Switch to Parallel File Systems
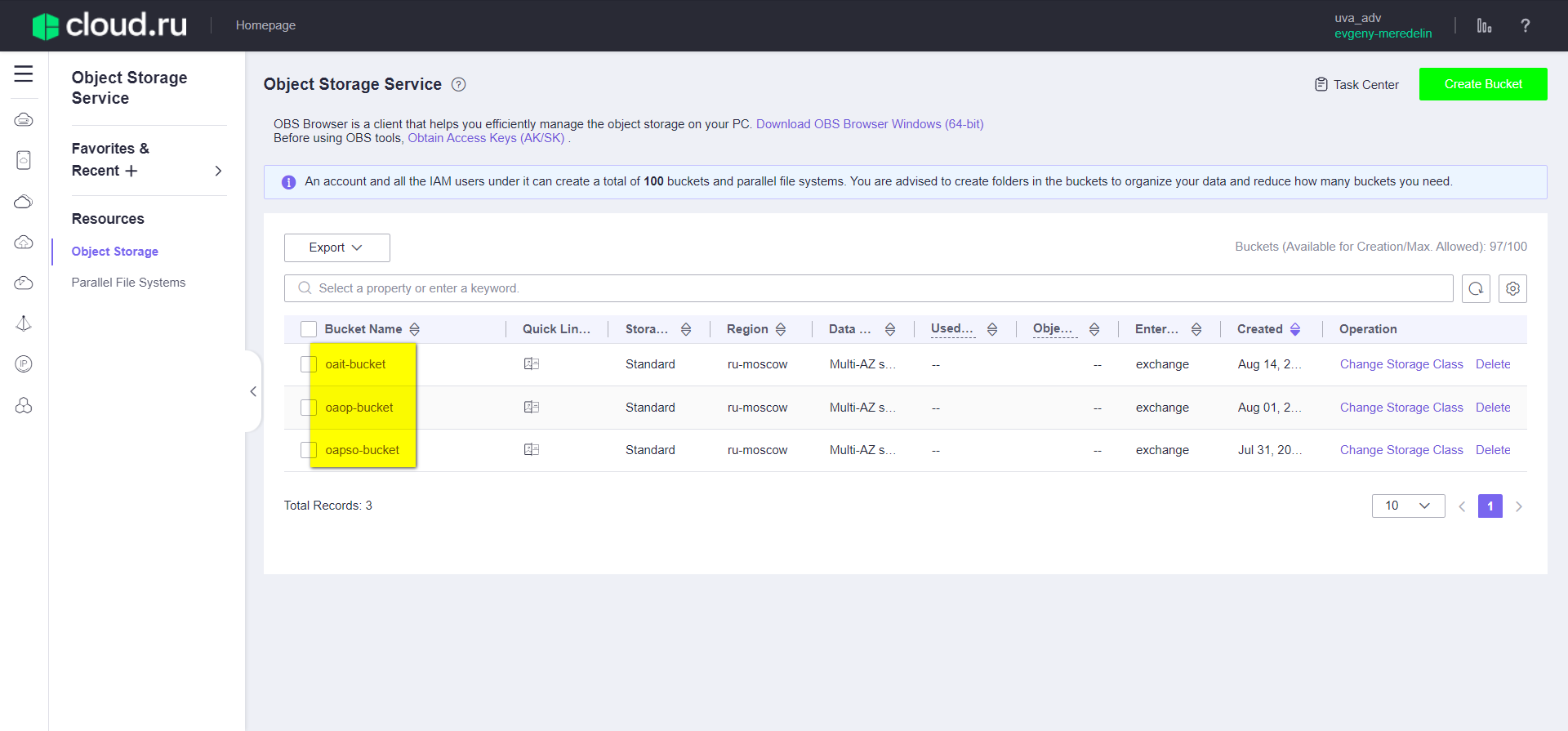The height and width of the screenshot is (731, 1568). click(128, 283)
